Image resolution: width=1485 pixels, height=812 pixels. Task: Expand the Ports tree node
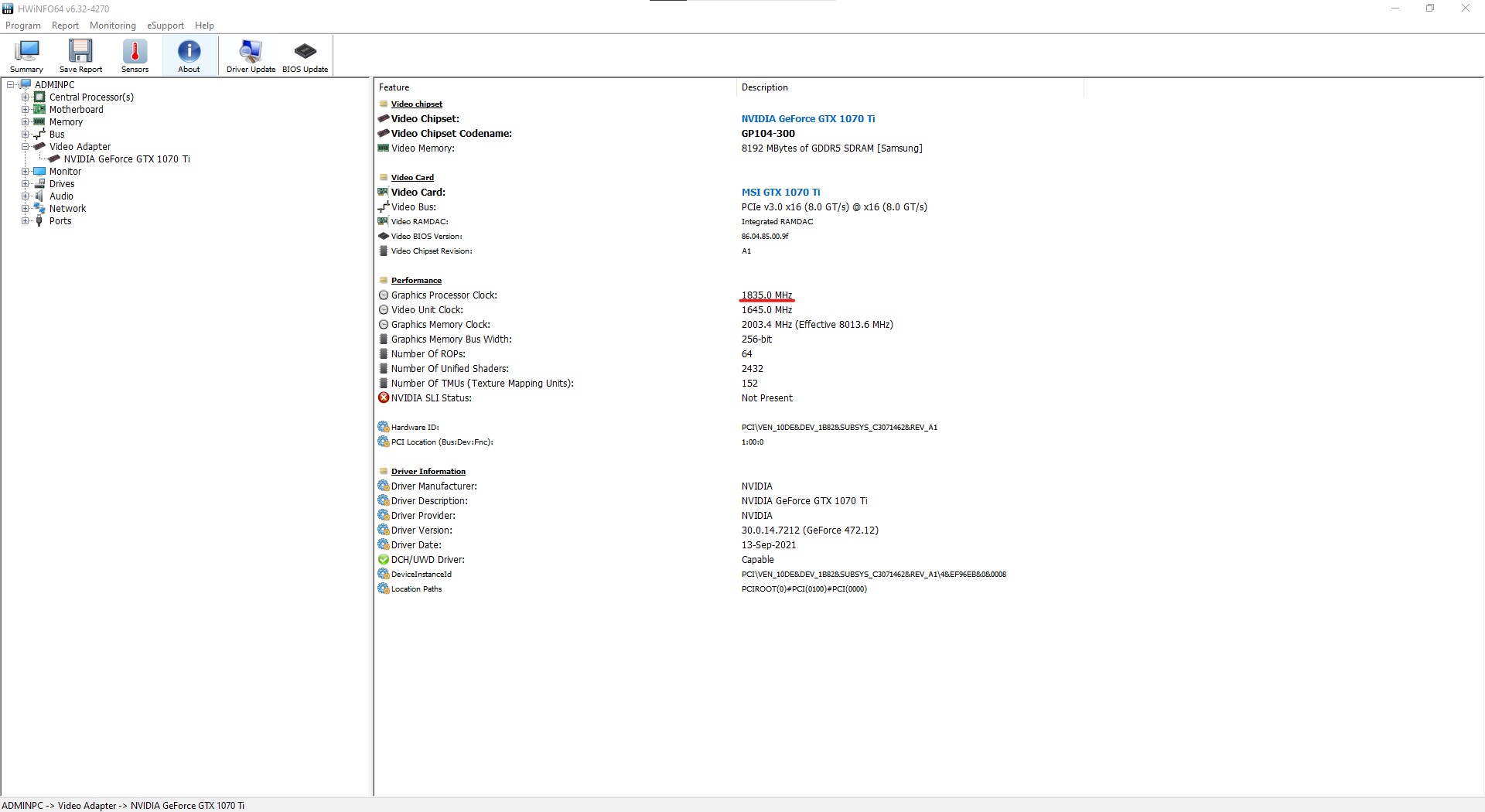point(25,220)
